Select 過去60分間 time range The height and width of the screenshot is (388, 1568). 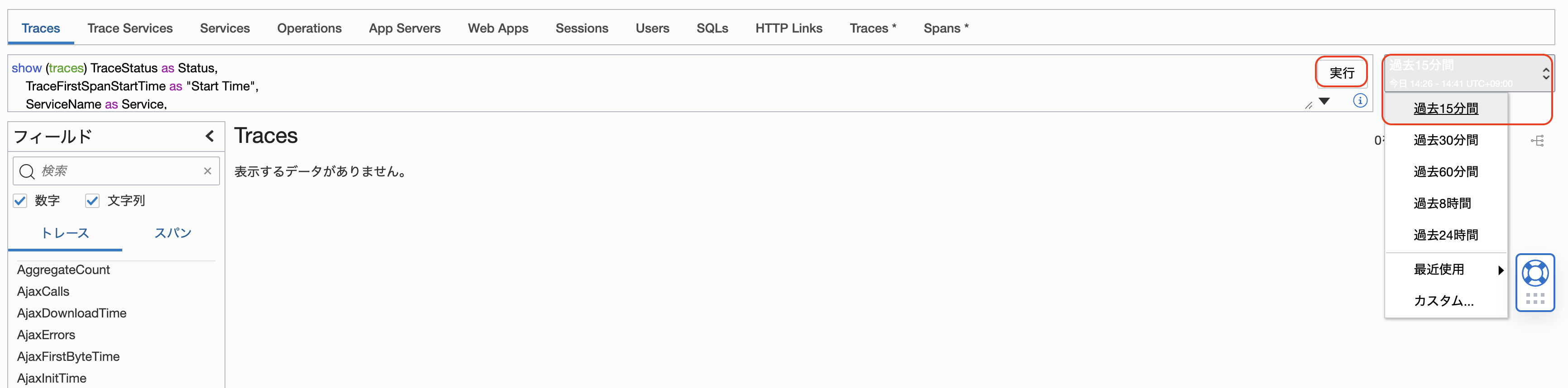click(x=1445, y=171)
